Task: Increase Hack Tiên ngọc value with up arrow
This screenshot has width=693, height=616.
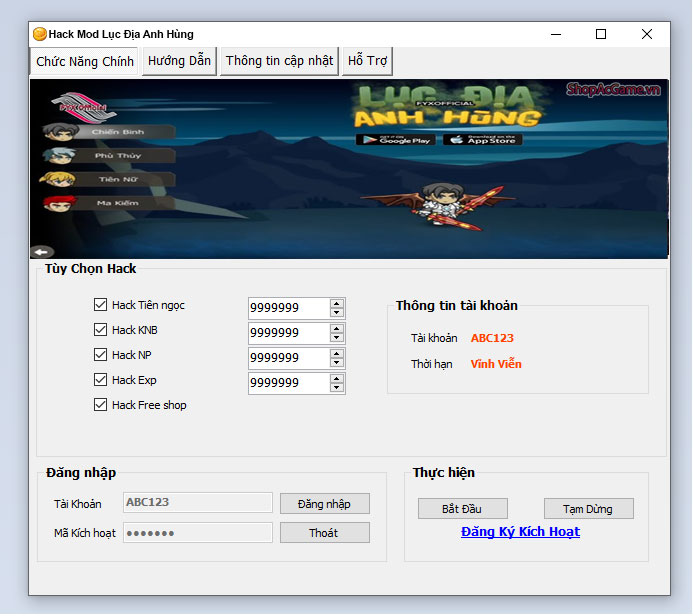Action: point(337,304)
